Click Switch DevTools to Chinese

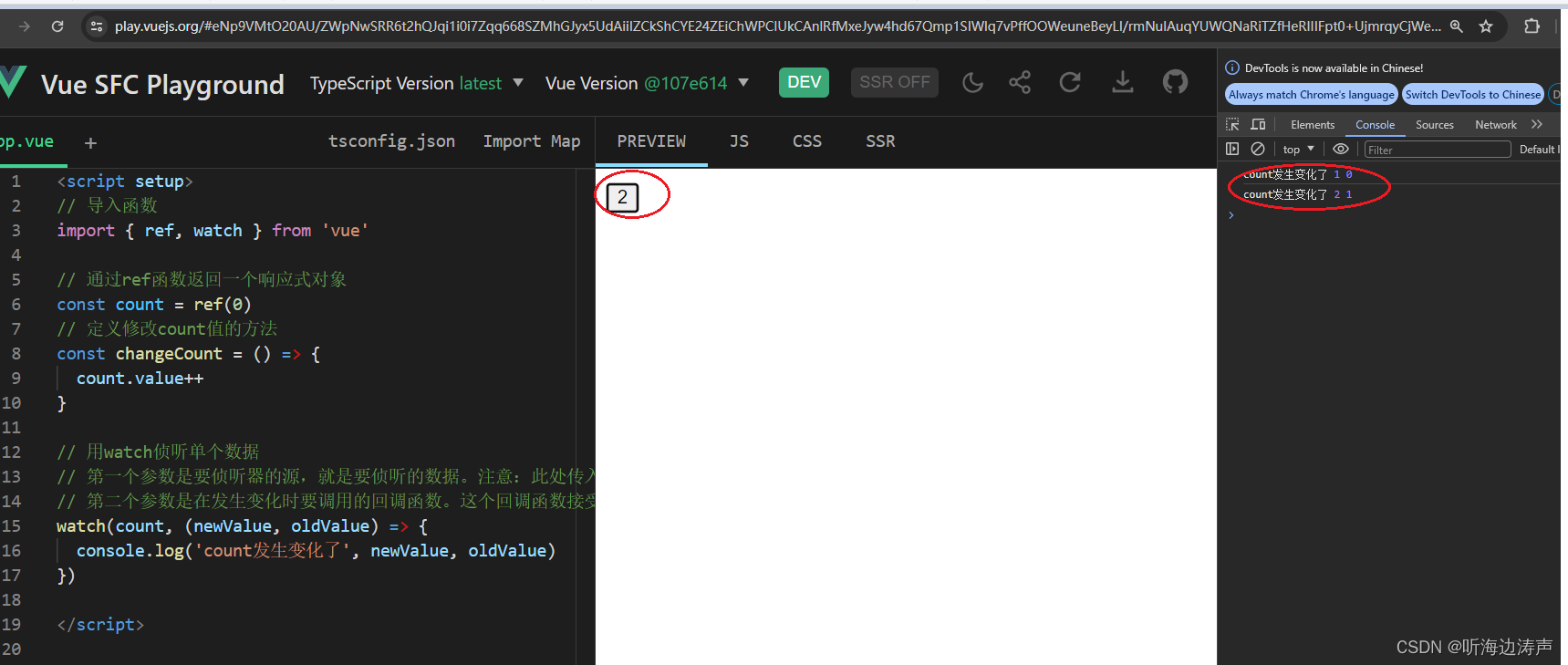pos(1472,95)
